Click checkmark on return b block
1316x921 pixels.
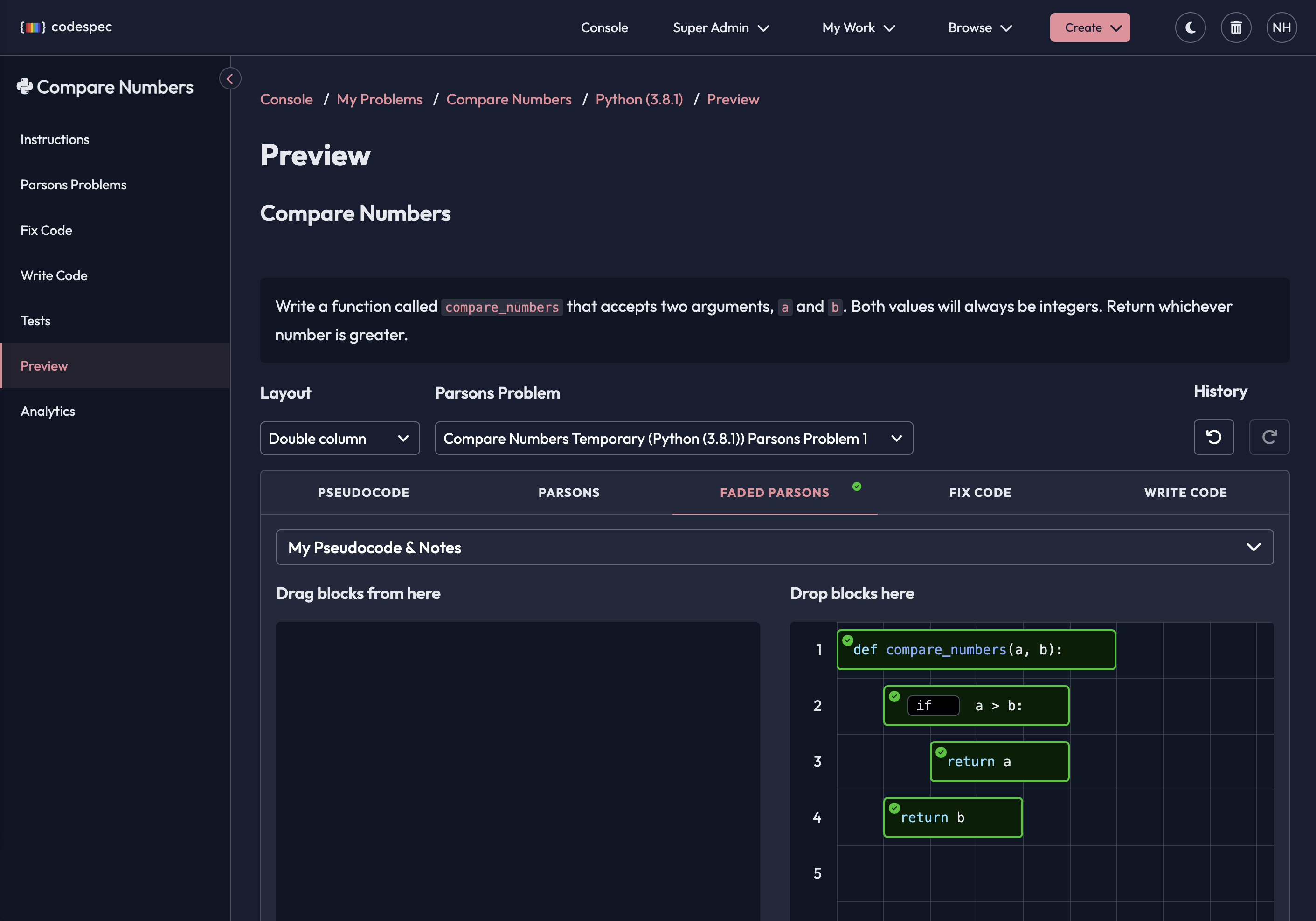tap(894, 808)
